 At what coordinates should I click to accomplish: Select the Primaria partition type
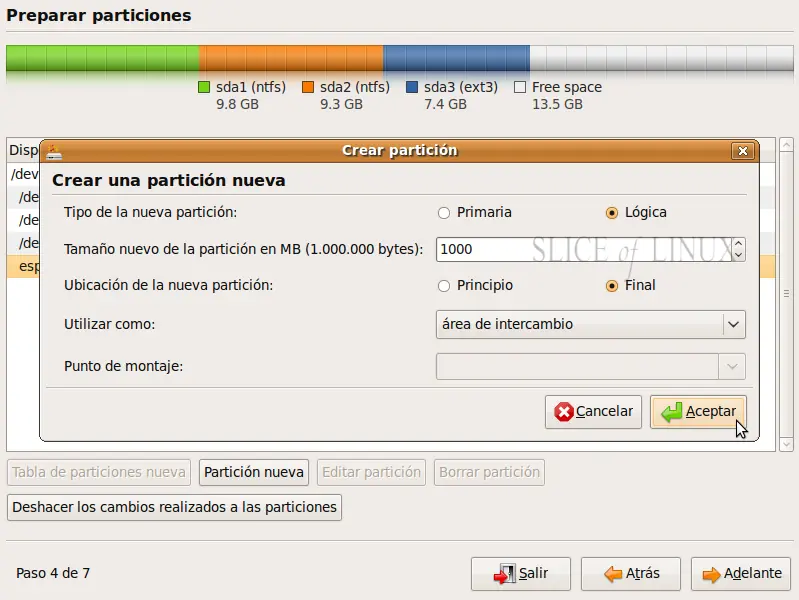coord(444,213)
